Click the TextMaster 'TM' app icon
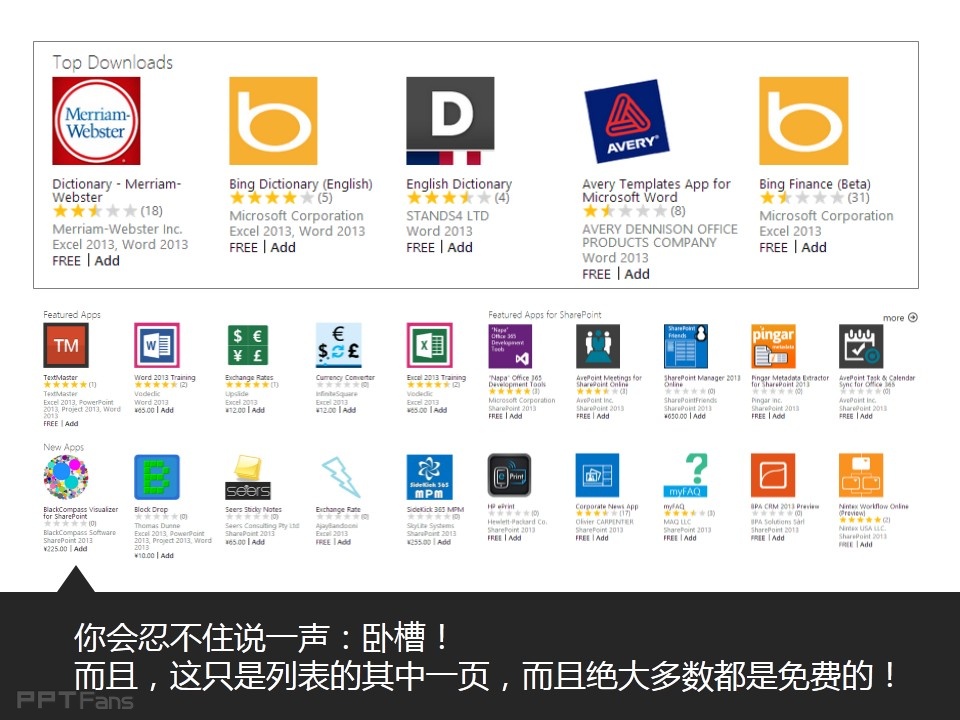Screen dimensions: 960x720 [x=66, y=346]
